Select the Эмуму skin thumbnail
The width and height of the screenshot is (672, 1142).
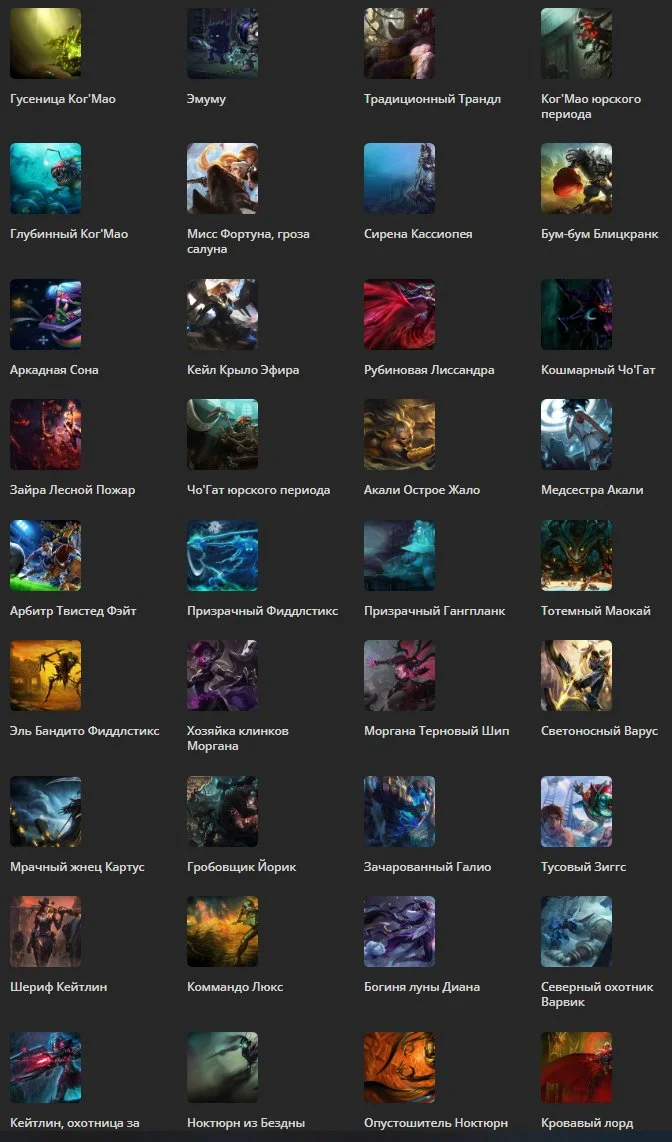(x=222, y=43)
